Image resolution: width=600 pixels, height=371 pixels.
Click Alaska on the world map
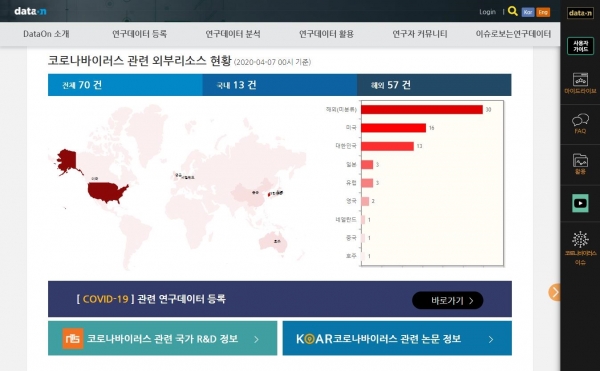click(67, 161)
